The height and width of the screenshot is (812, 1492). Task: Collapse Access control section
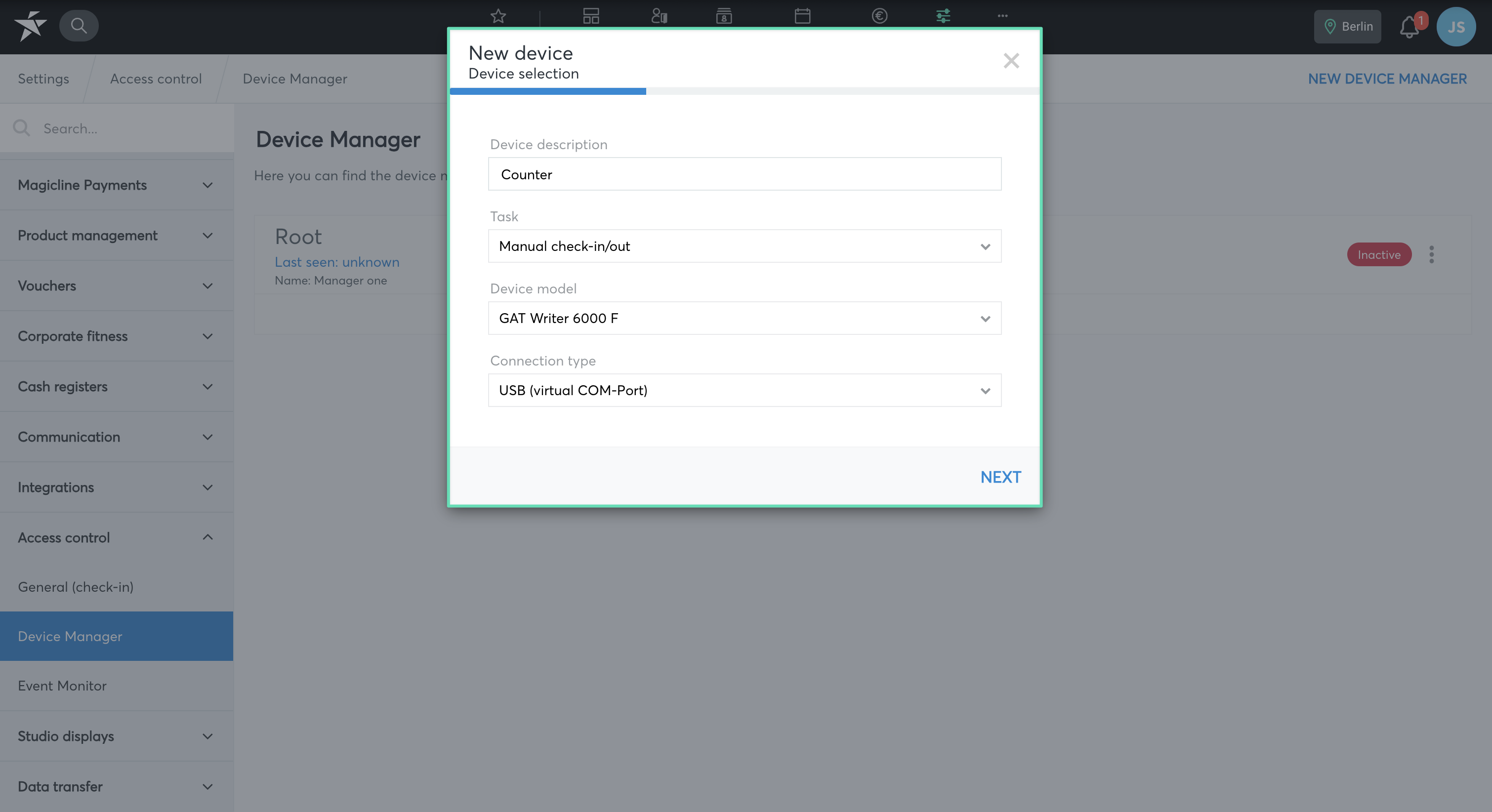click(x=117, y=538)
